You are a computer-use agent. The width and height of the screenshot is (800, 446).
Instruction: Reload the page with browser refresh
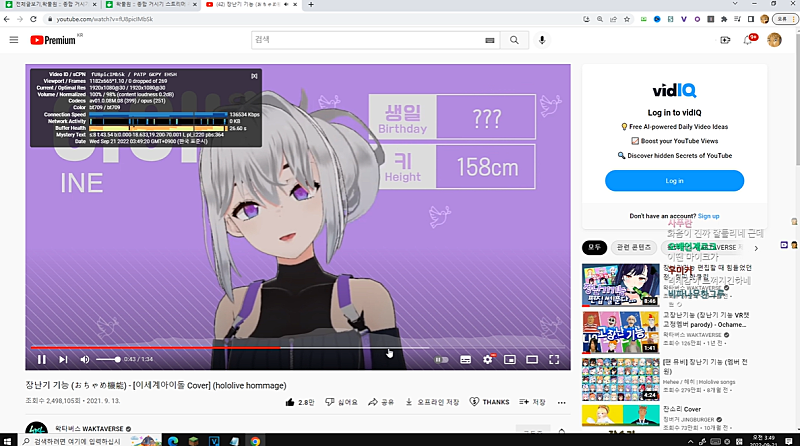[33, 19]
